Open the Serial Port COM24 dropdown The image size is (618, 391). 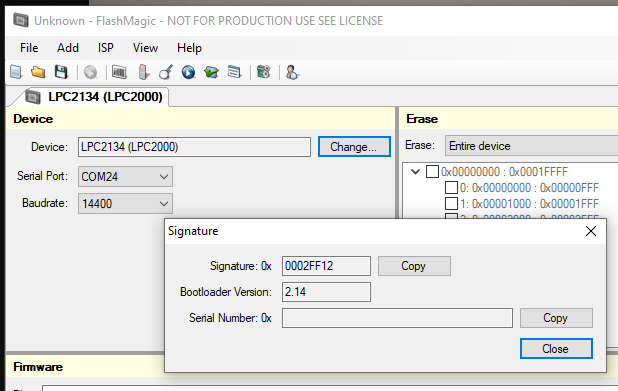(125, 177)
